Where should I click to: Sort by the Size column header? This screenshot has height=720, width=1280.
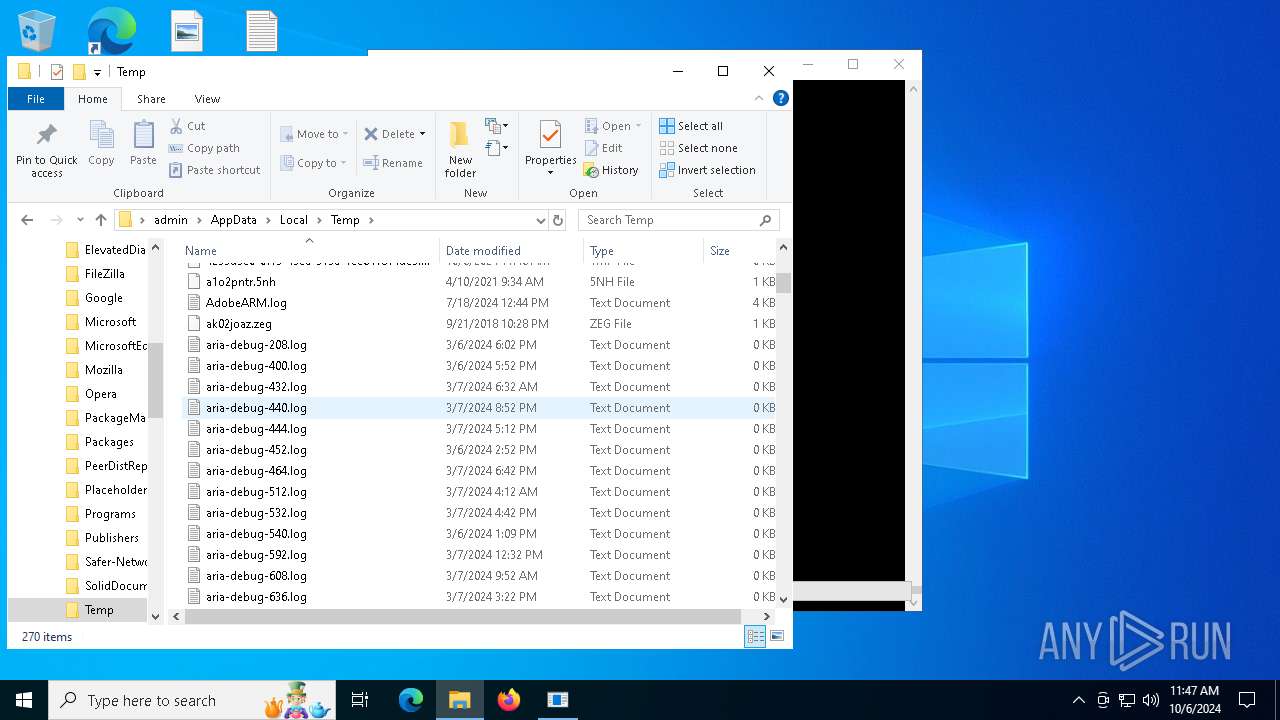(739, 251)
